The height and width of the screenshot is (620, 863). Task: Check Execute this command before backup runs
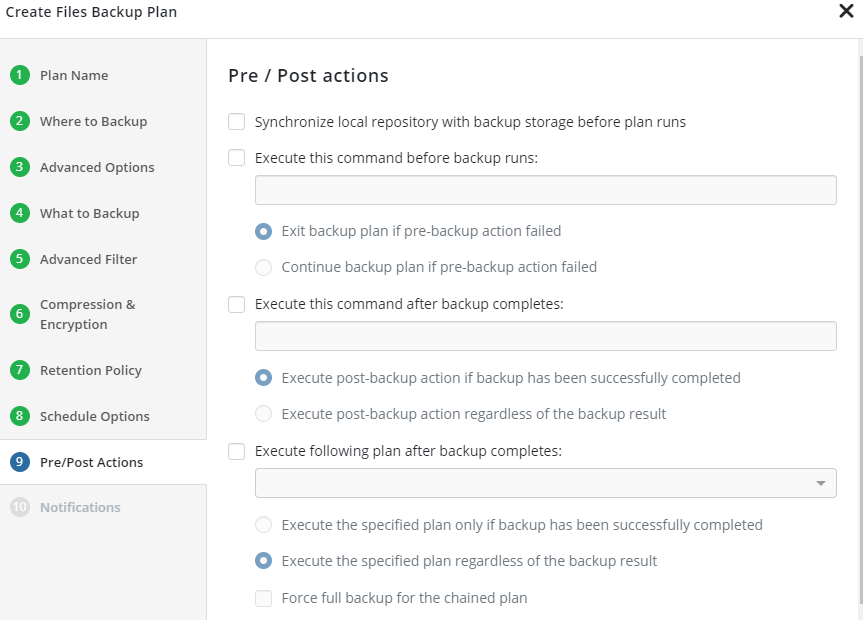click(236, 157)
